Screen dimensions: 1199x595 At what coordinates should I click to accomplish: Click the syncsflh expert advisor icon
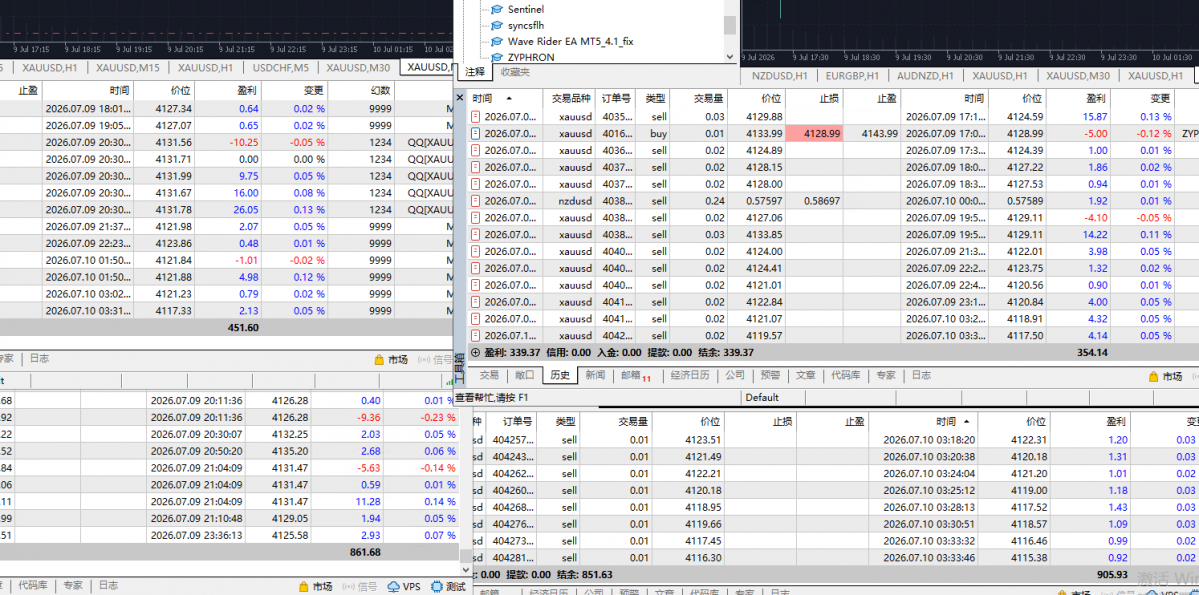point(497,26)
